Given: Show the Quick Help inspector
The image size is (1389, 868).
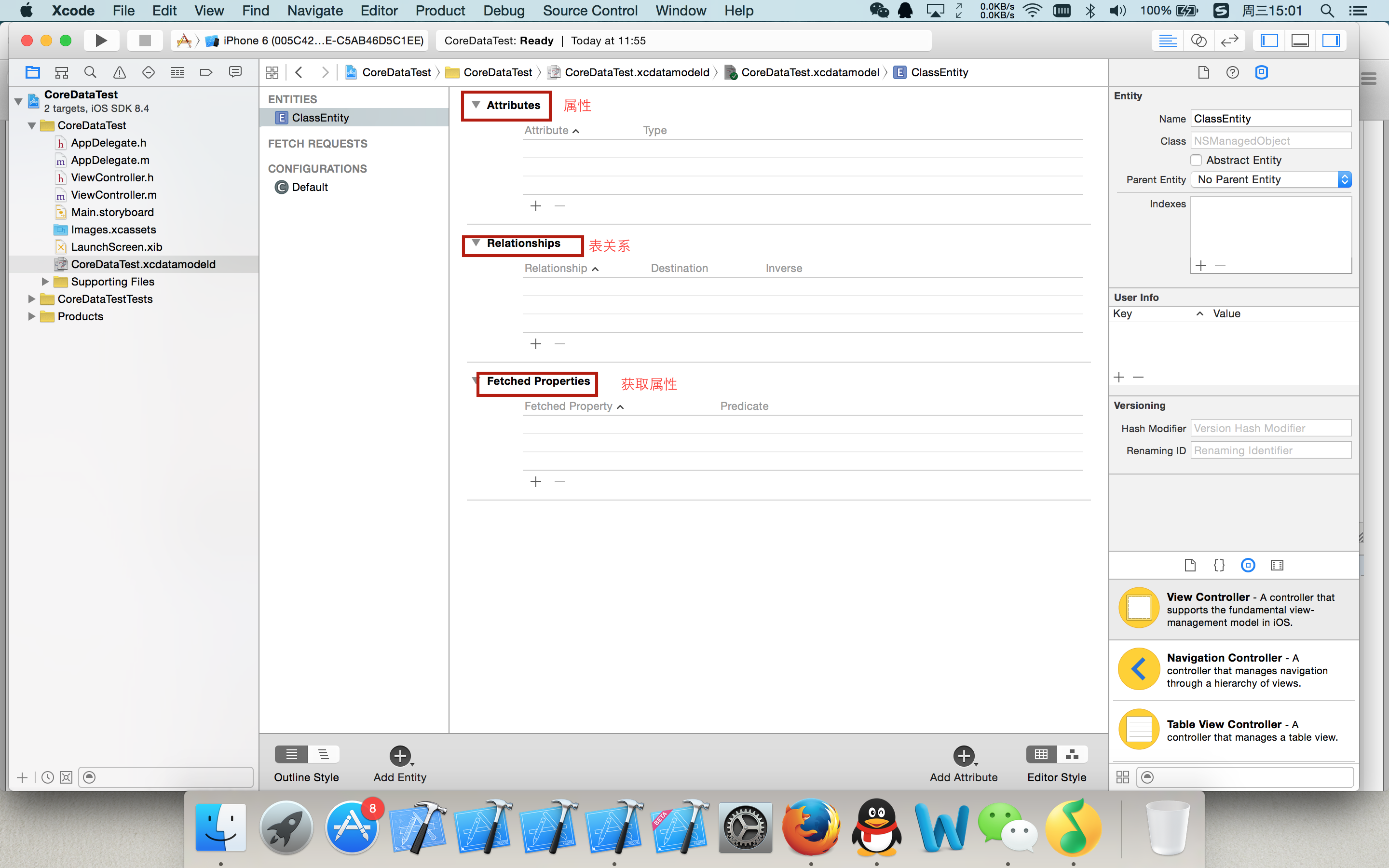Looking at the screenshot, I should point(1232,72).
